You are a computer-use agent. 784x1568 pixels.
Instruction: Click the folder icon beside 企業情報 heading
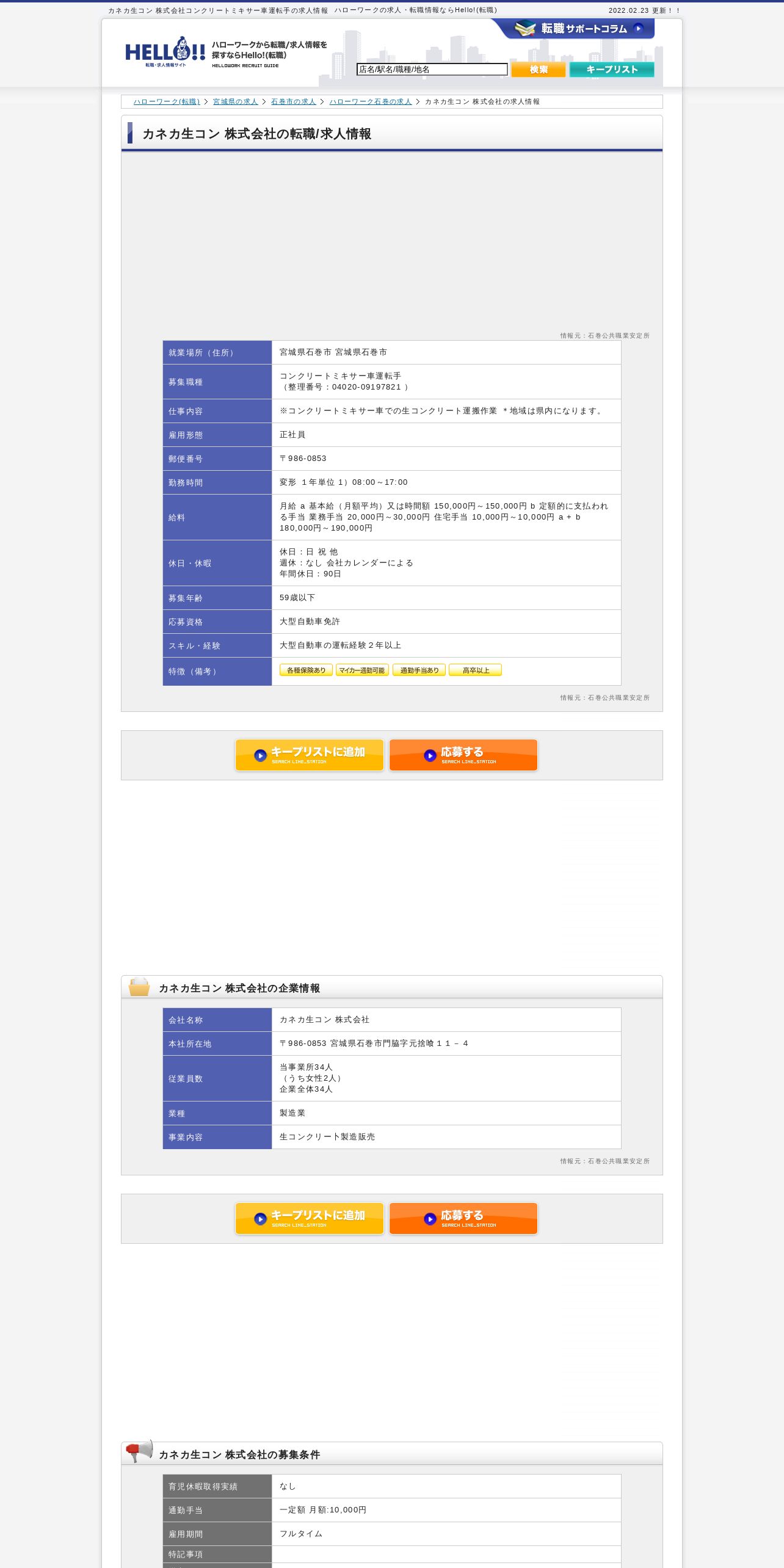point(139,986)
